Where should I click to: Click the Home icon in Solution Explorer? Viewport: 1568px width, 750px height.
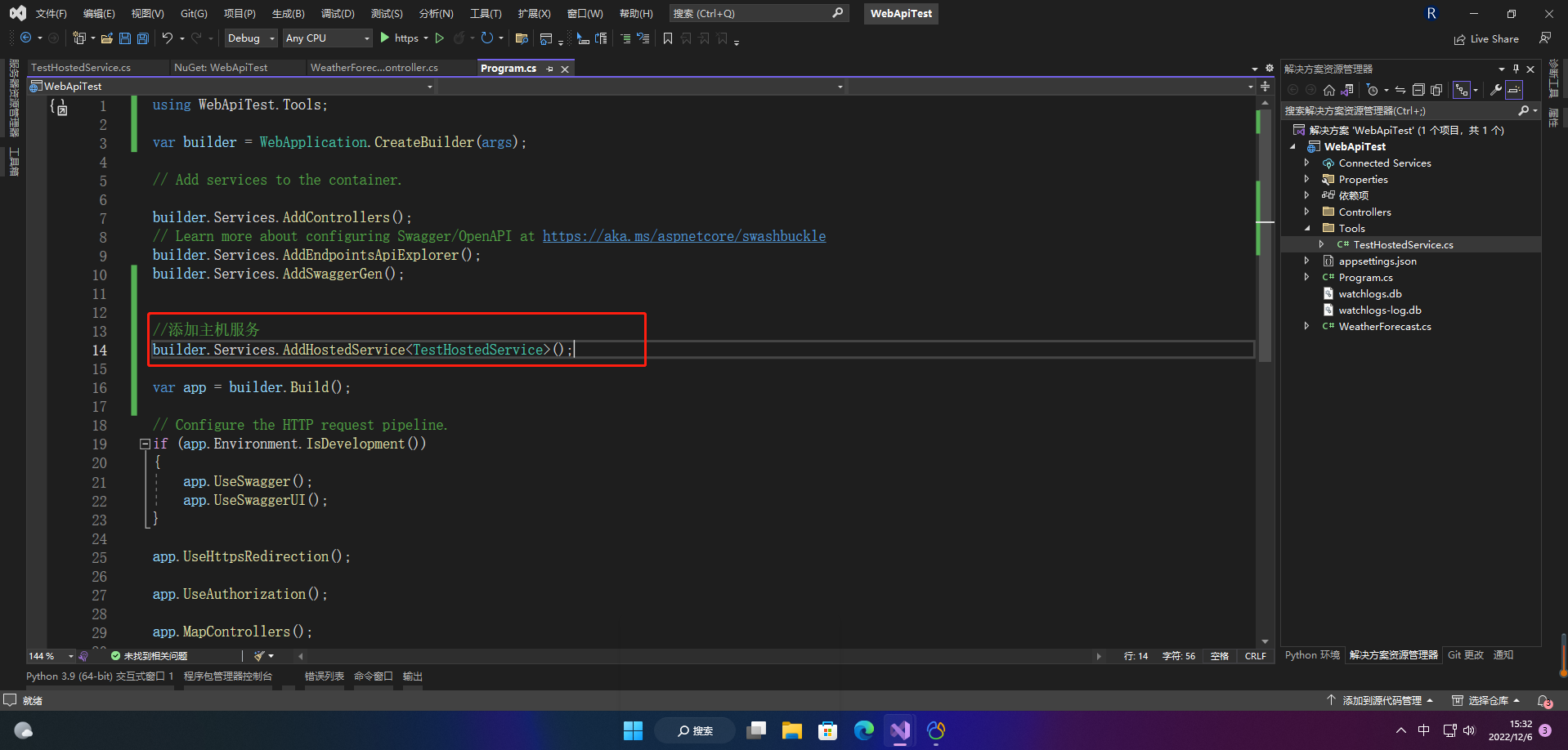1329,90
